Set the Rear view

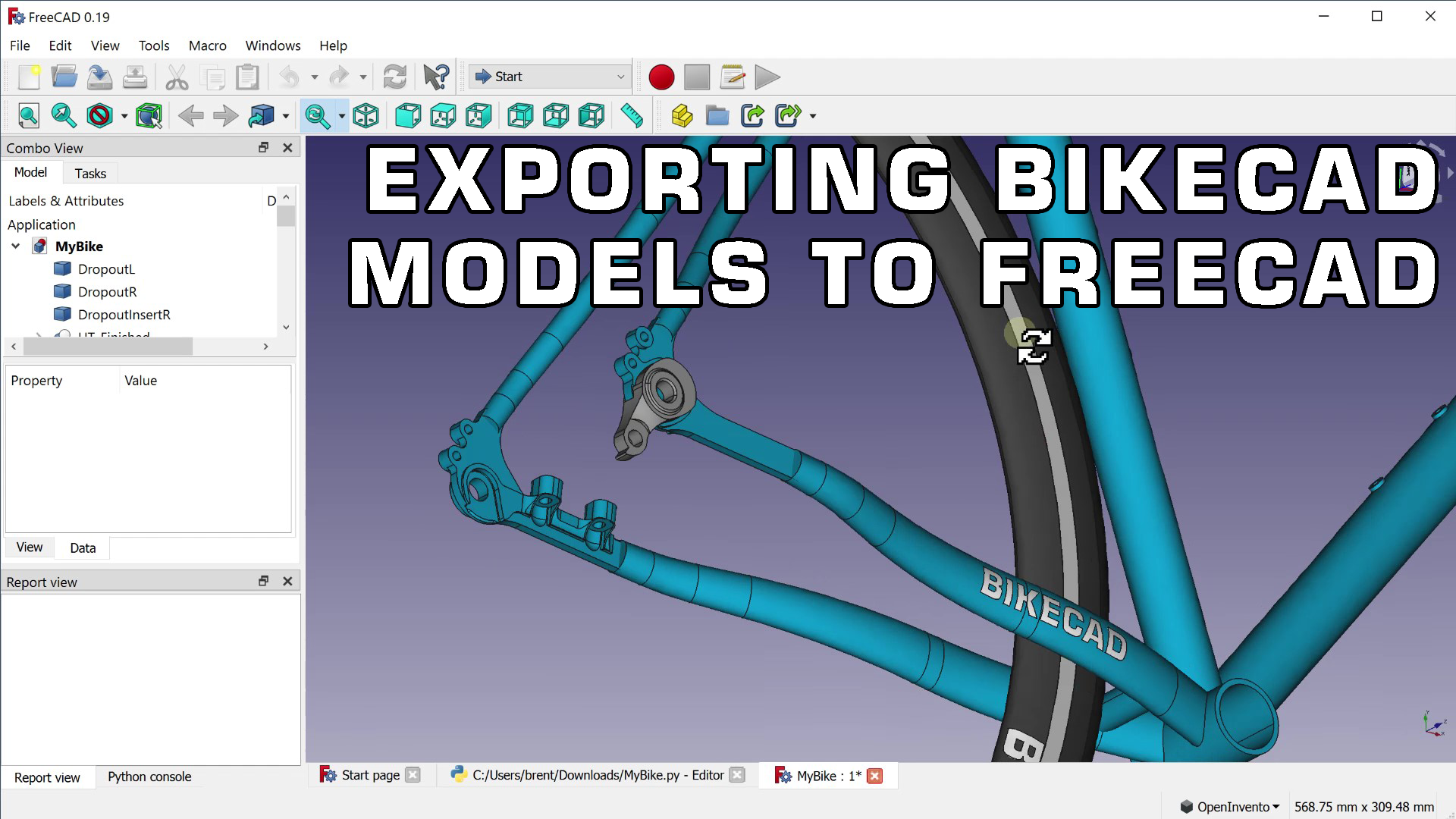(520, 116)
